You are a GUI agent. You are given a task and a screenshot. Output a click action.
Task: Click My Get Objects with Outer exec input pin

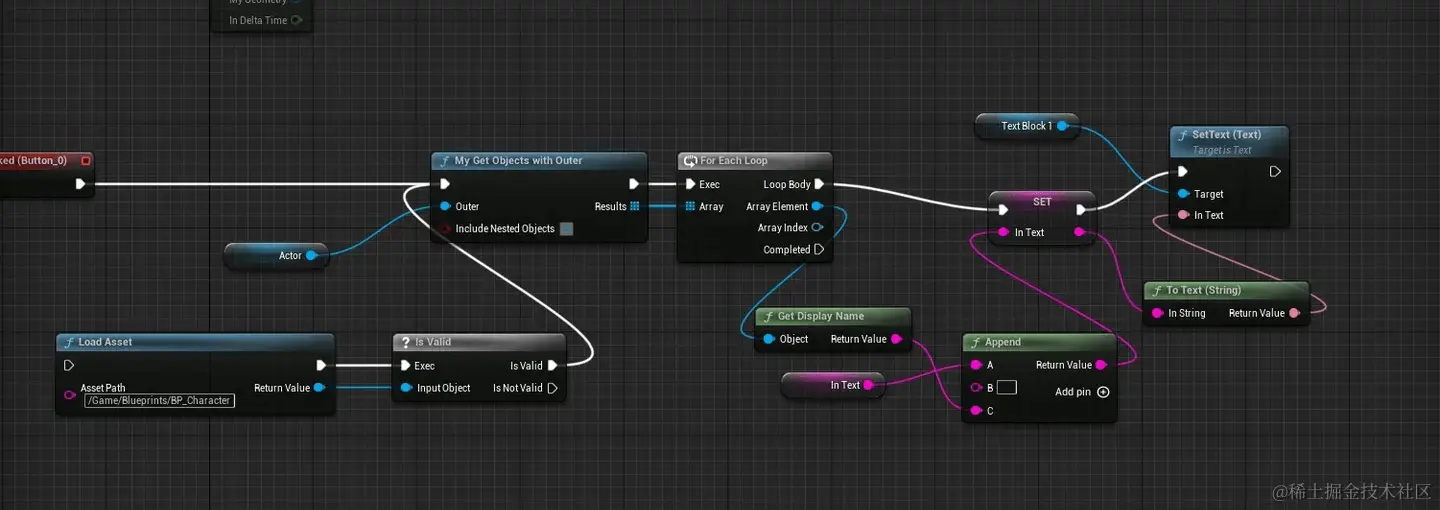point(445,184)
